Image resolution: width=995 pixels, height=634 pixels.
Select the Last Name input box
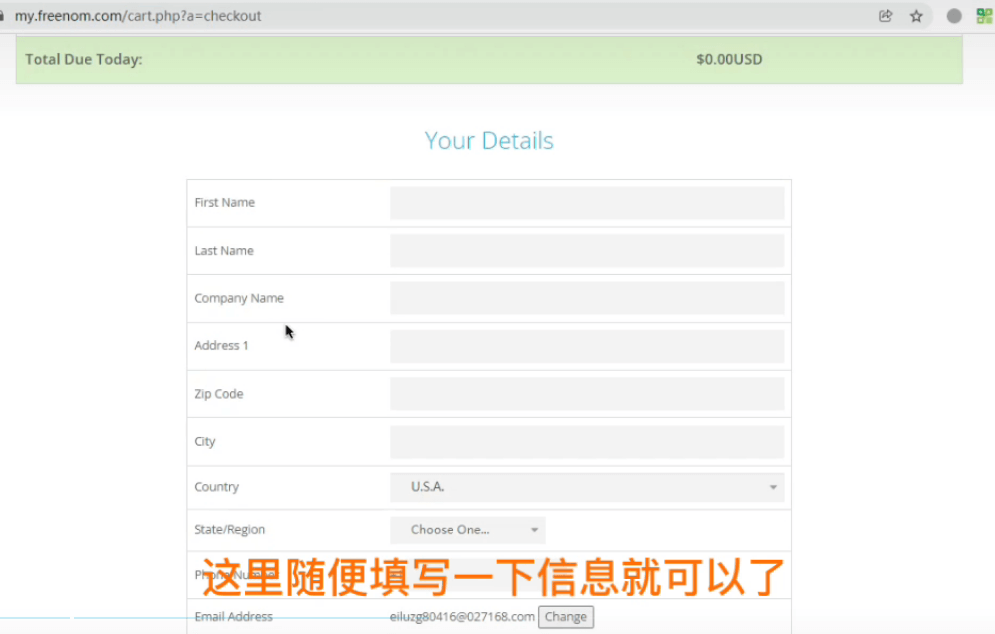click(x=586, y=251)
